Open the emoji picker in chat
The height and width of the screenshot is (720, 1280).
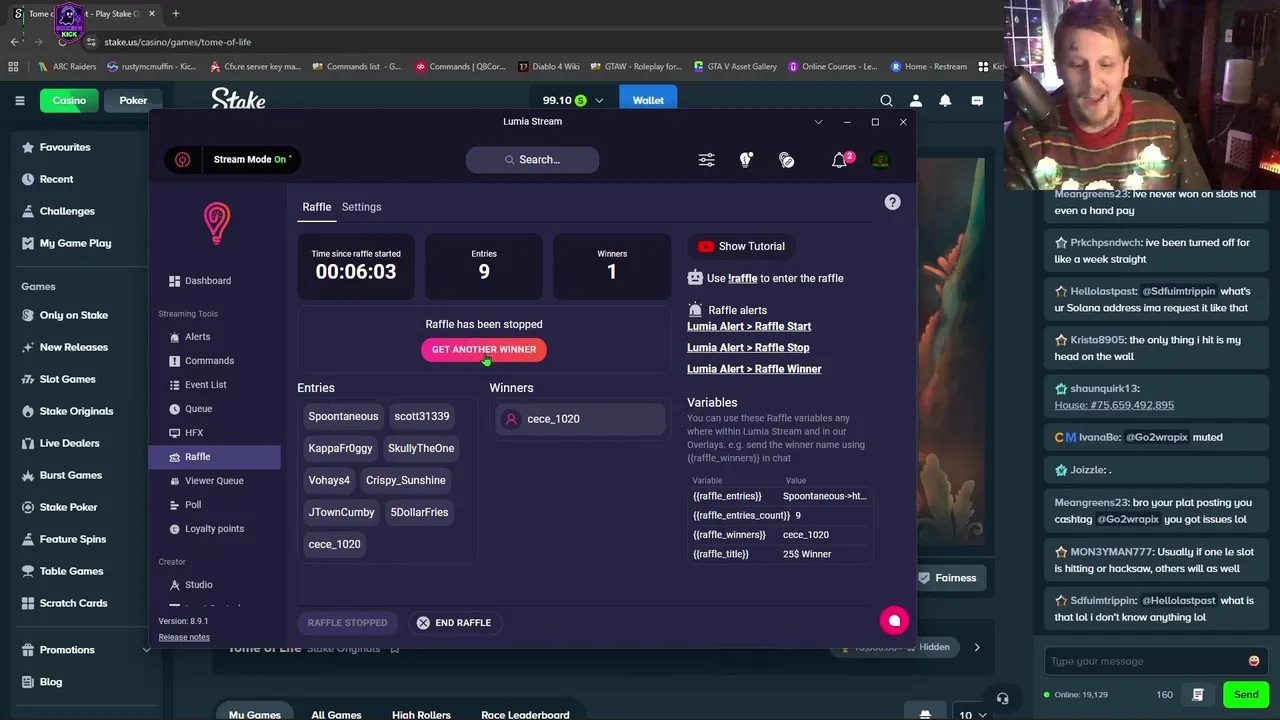click(1254, 661)
